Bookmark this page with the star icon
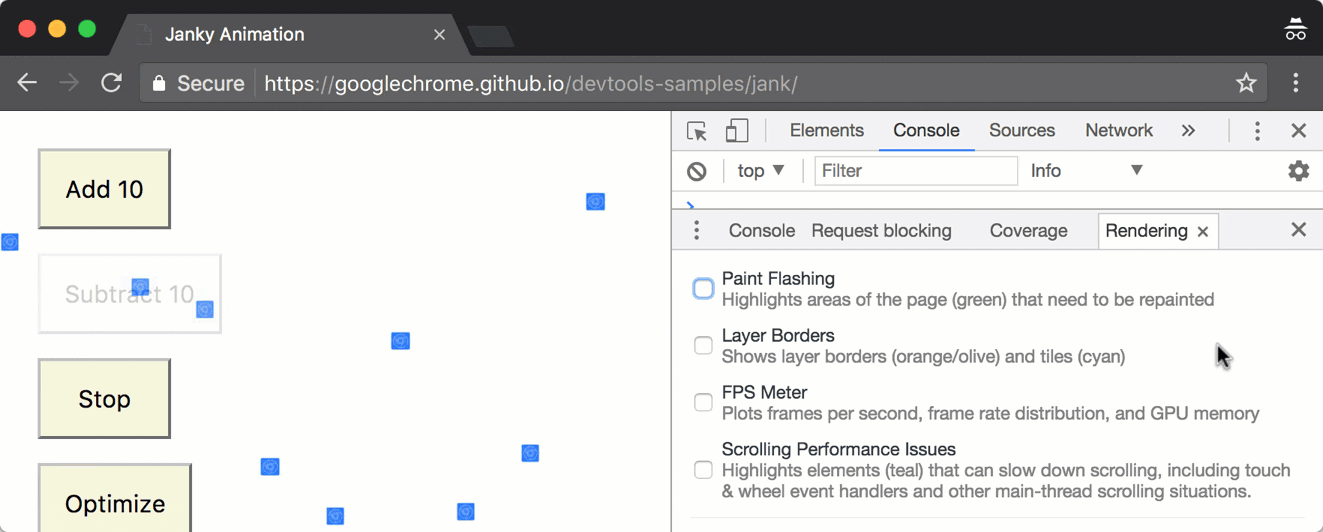 [x=1246, y=83]
